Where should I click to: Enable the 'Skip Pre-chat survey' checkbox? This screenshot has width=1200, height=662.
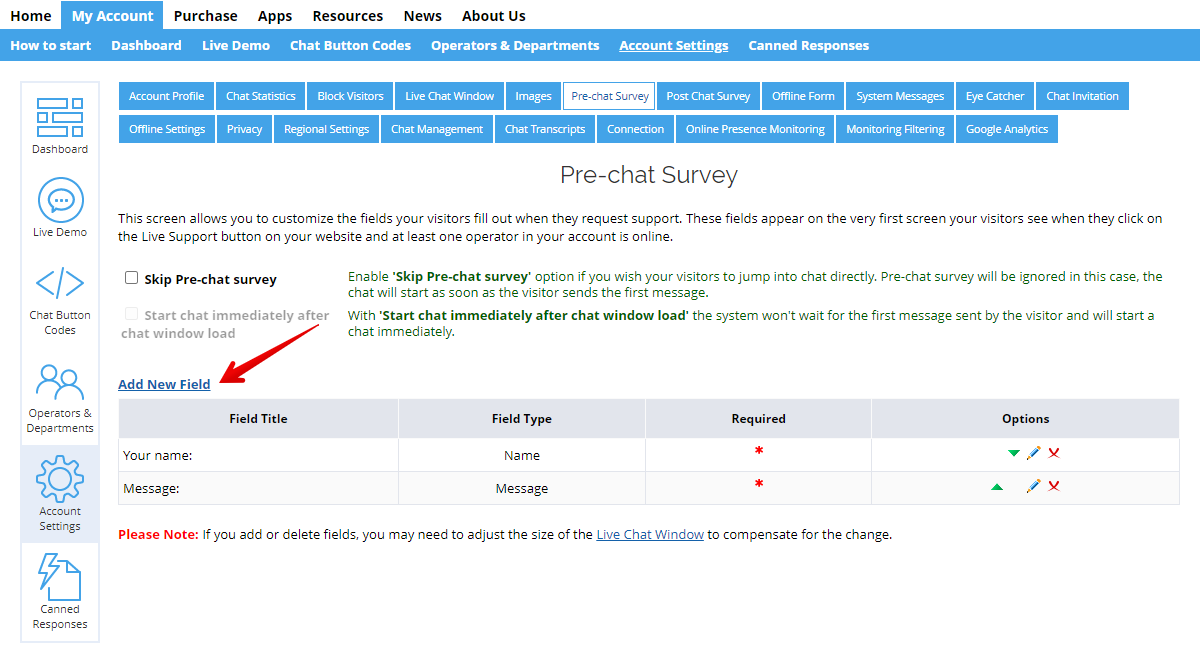(131, 278)
